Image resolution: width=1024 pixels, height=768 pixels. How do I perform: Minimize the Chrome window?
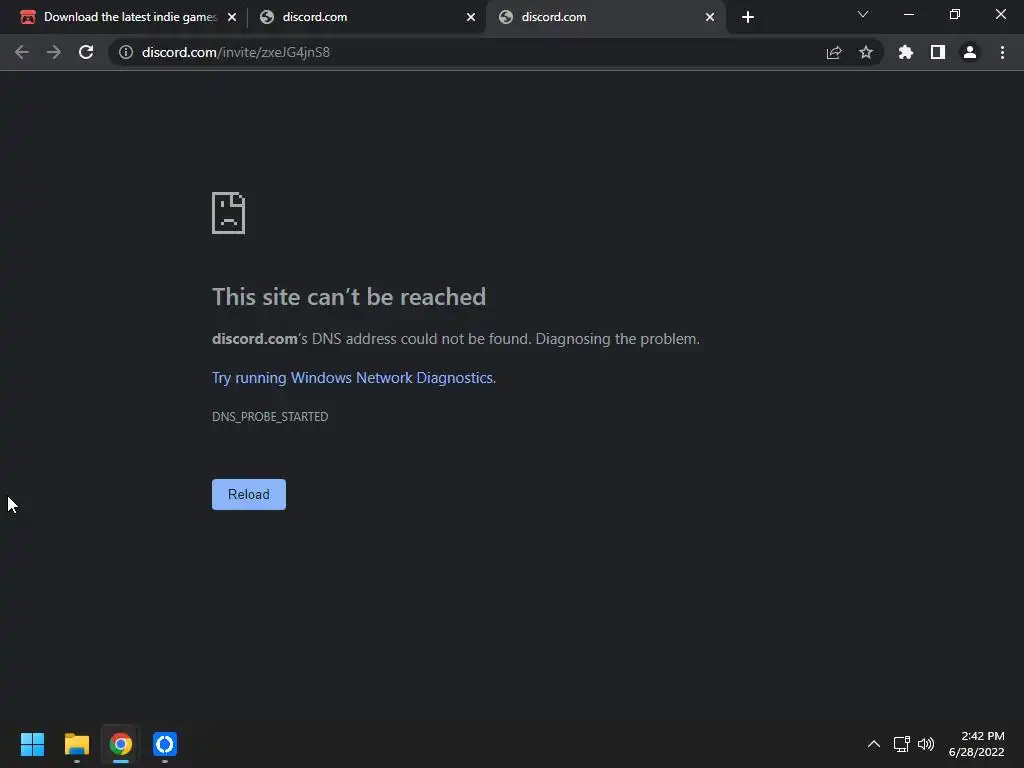point(909,14)
